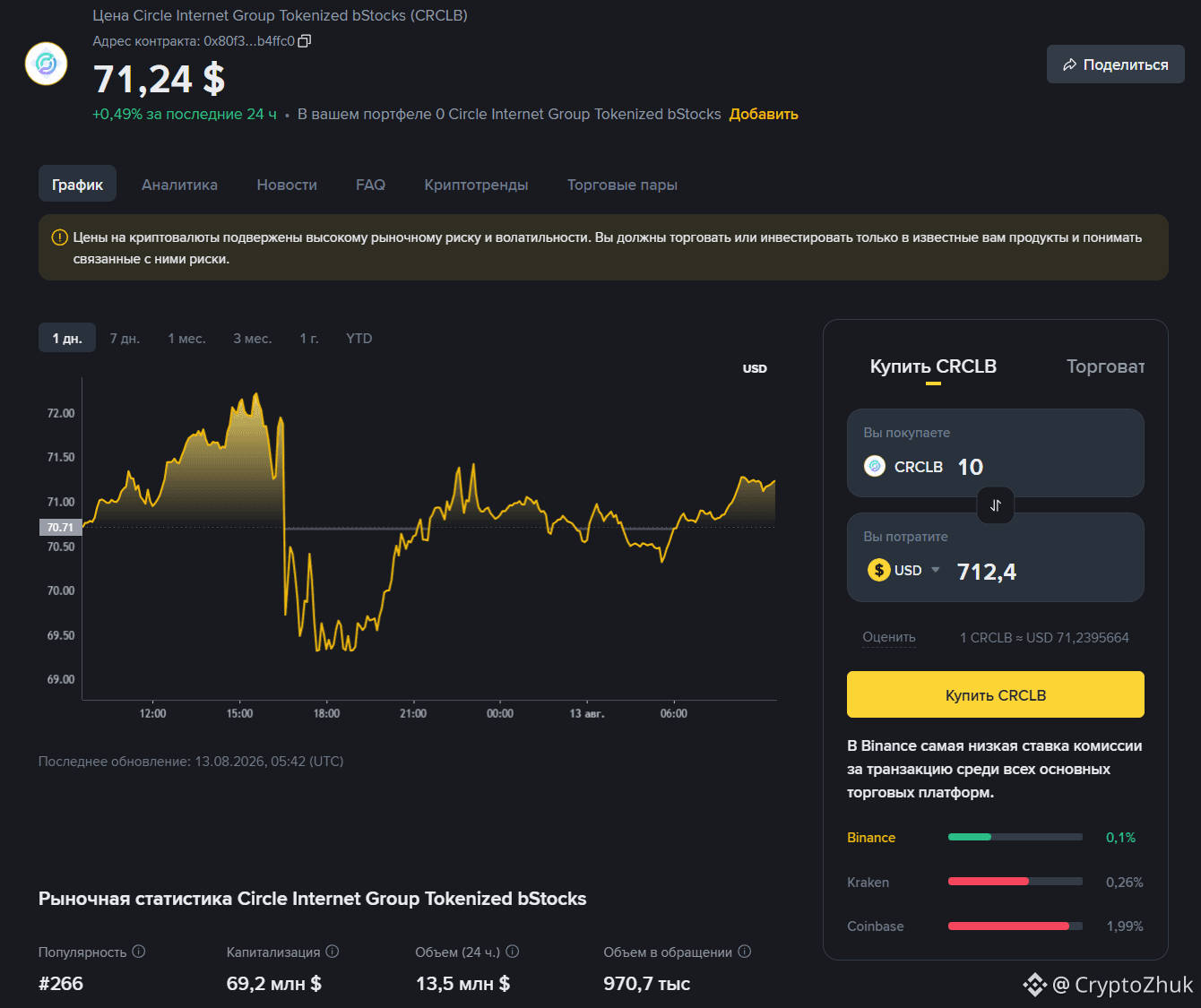Screen dimensions: 1201x1008
Task: Open info icon next to Популярность
Action: coord(139,952)
